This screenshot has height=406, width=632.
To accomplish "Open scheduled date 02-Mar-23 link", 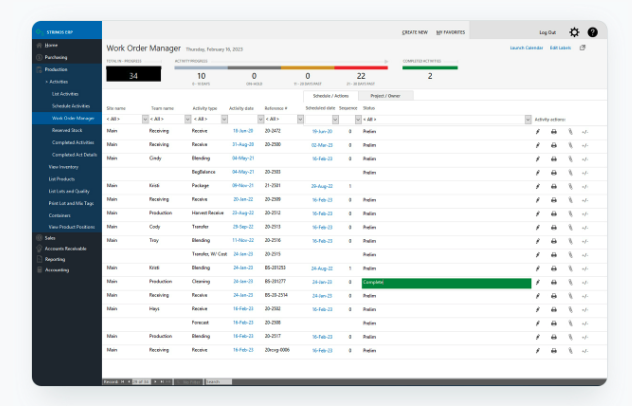I will (322, 145).
